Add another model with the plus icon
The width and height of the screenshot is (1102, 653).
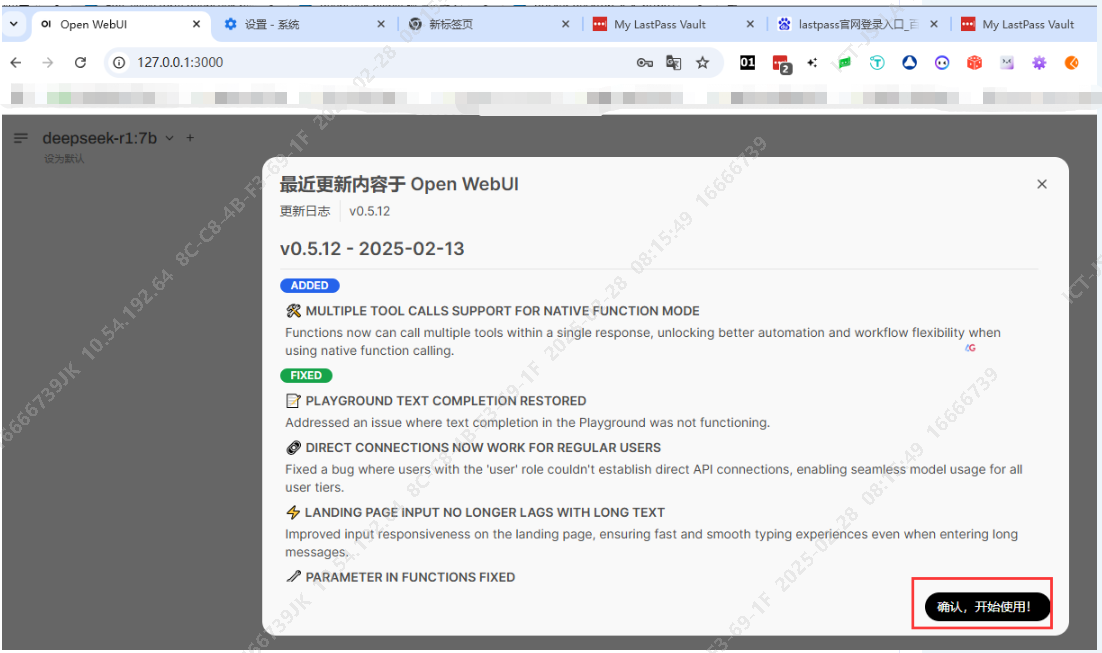point(190,138)
